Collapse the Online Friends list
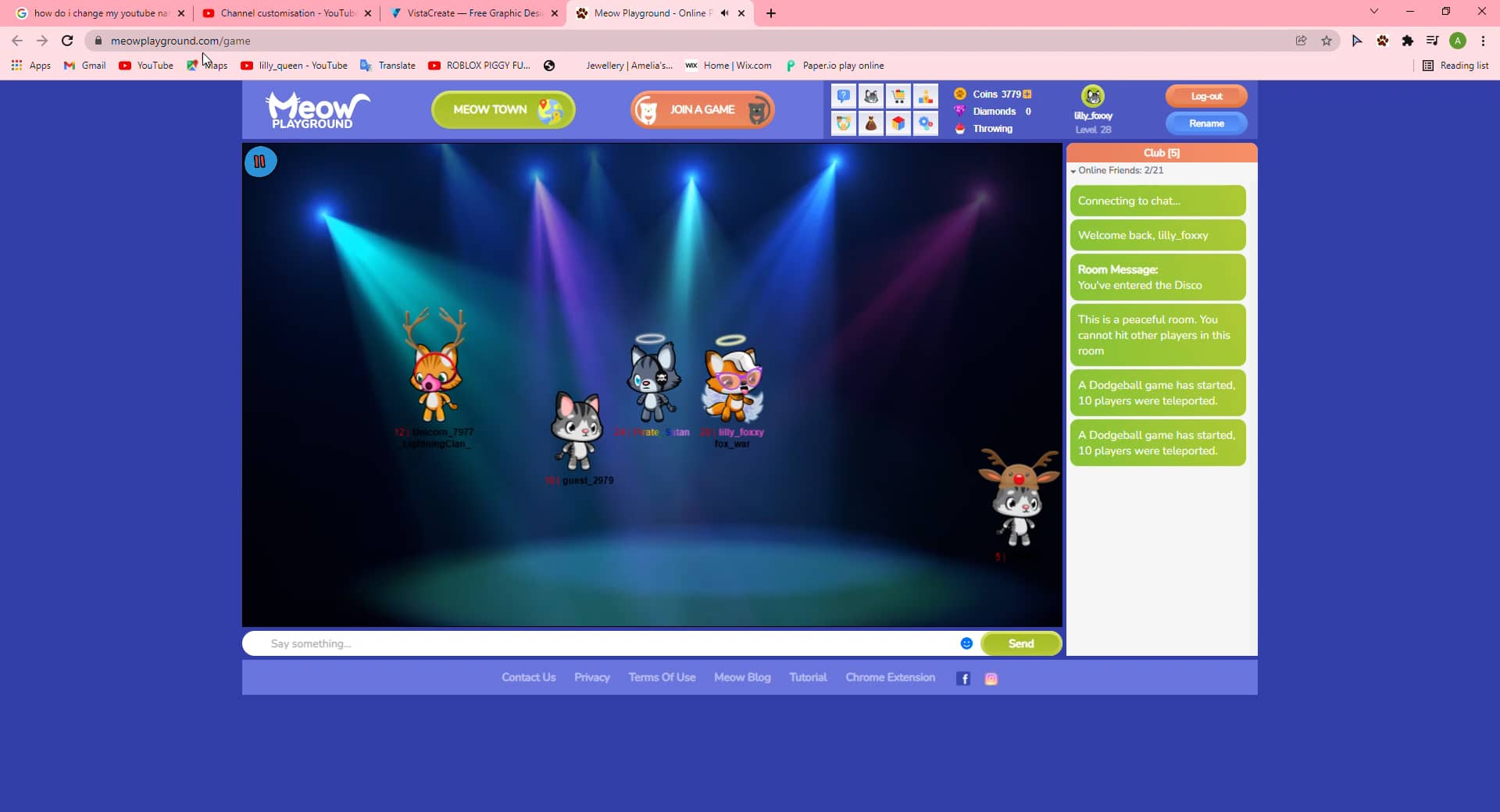Viewport: 1500px width, 812px height. [x=1073, y=170]
